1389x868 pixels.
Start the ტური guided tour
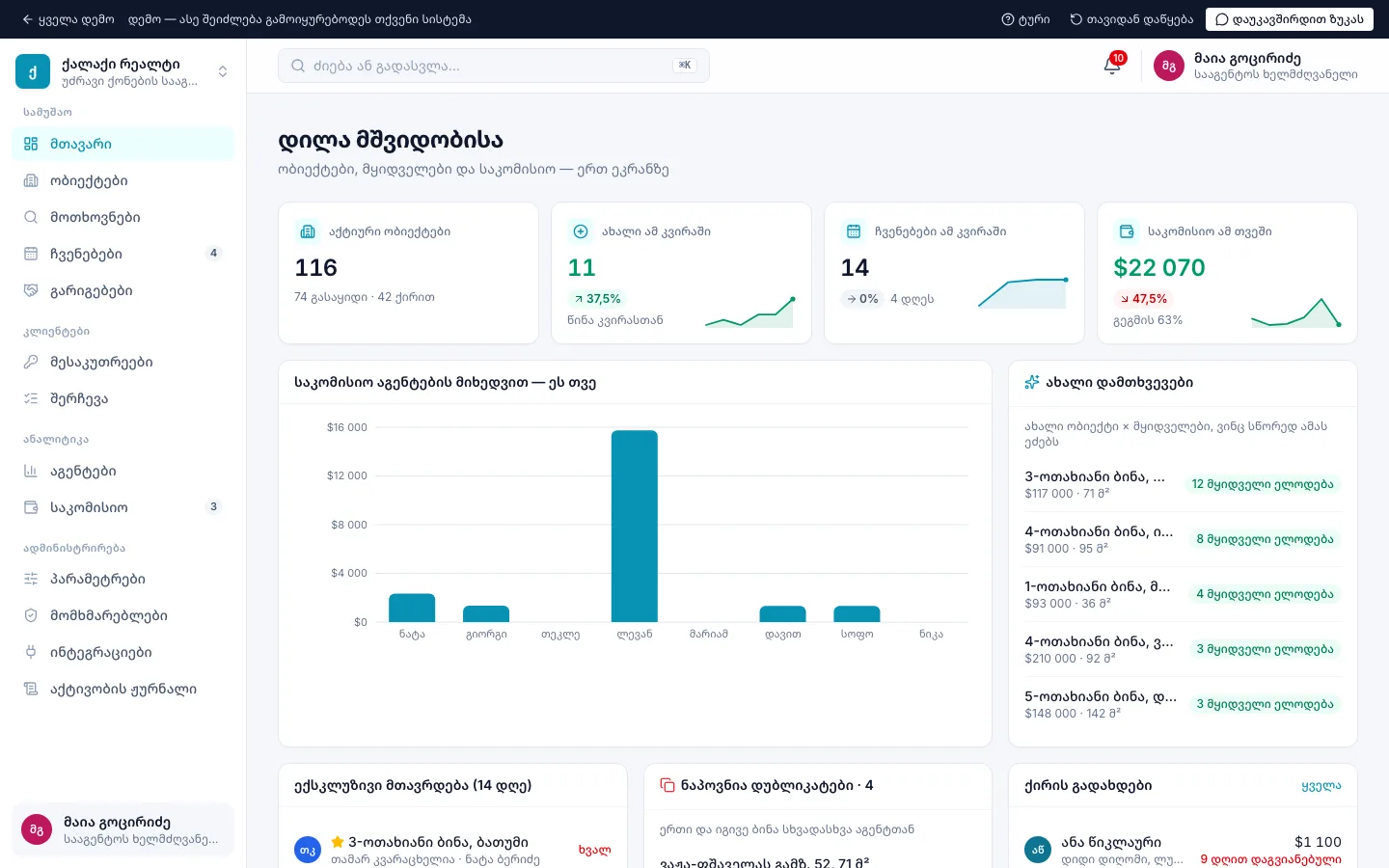point(1025,19)
